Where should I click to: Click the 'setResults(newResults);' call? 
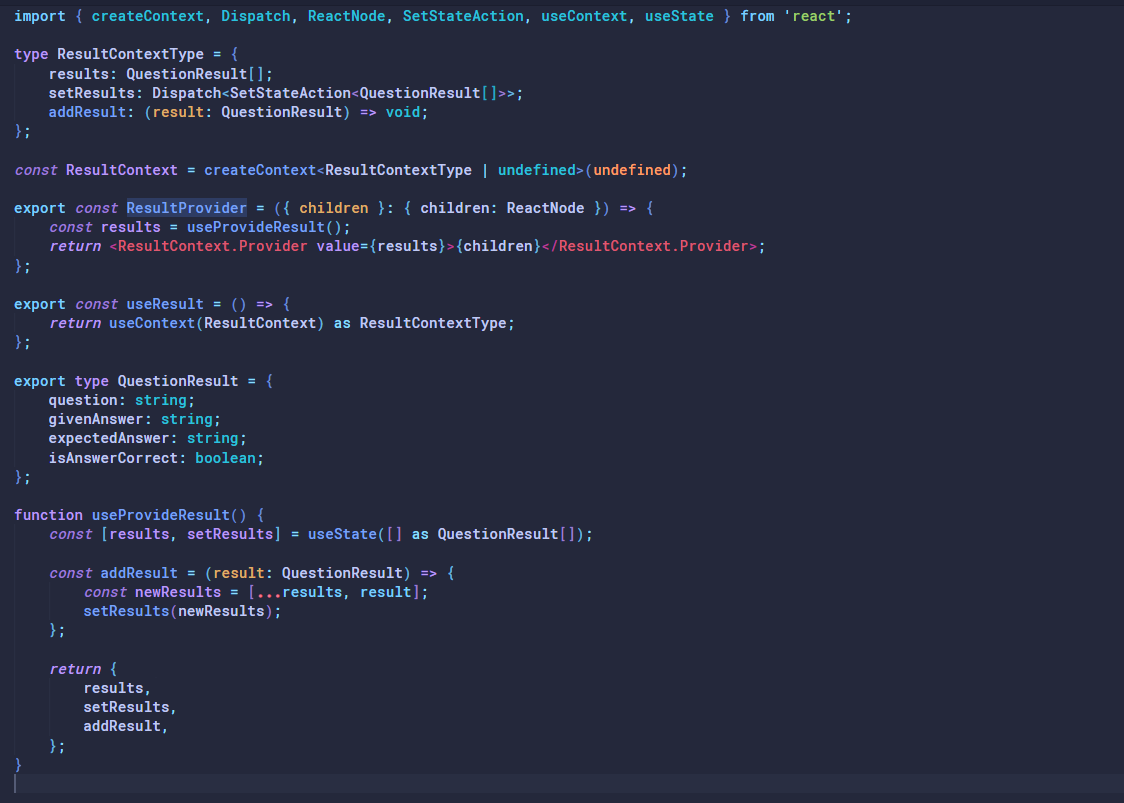click(182, 611)
